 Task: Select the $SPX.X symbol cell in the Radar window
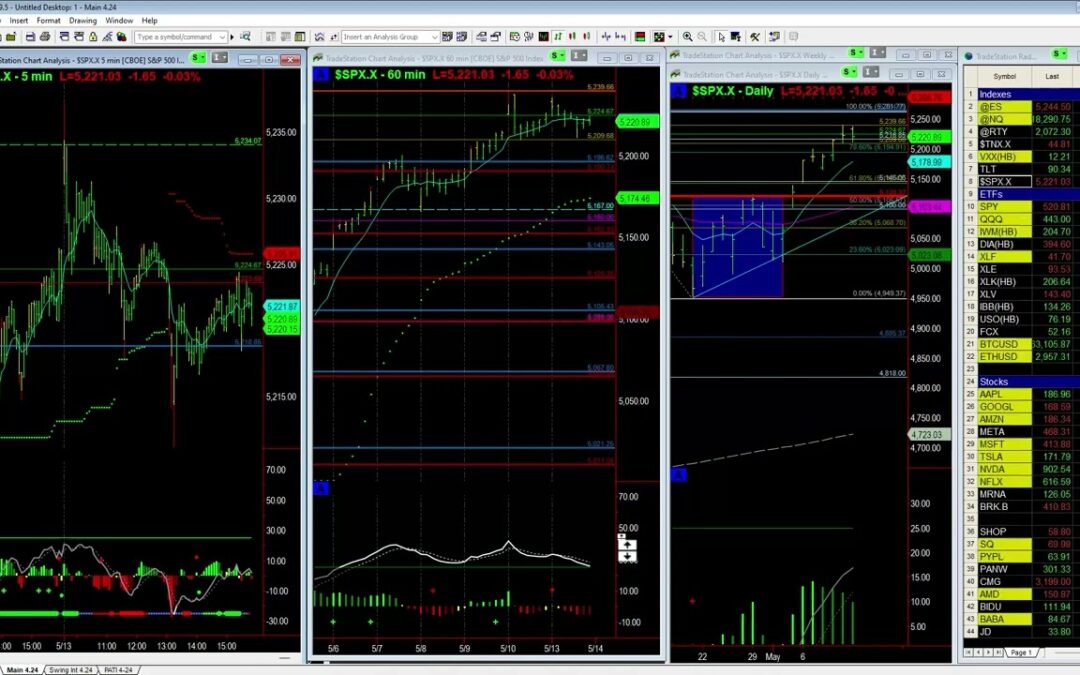point(1004,182)
